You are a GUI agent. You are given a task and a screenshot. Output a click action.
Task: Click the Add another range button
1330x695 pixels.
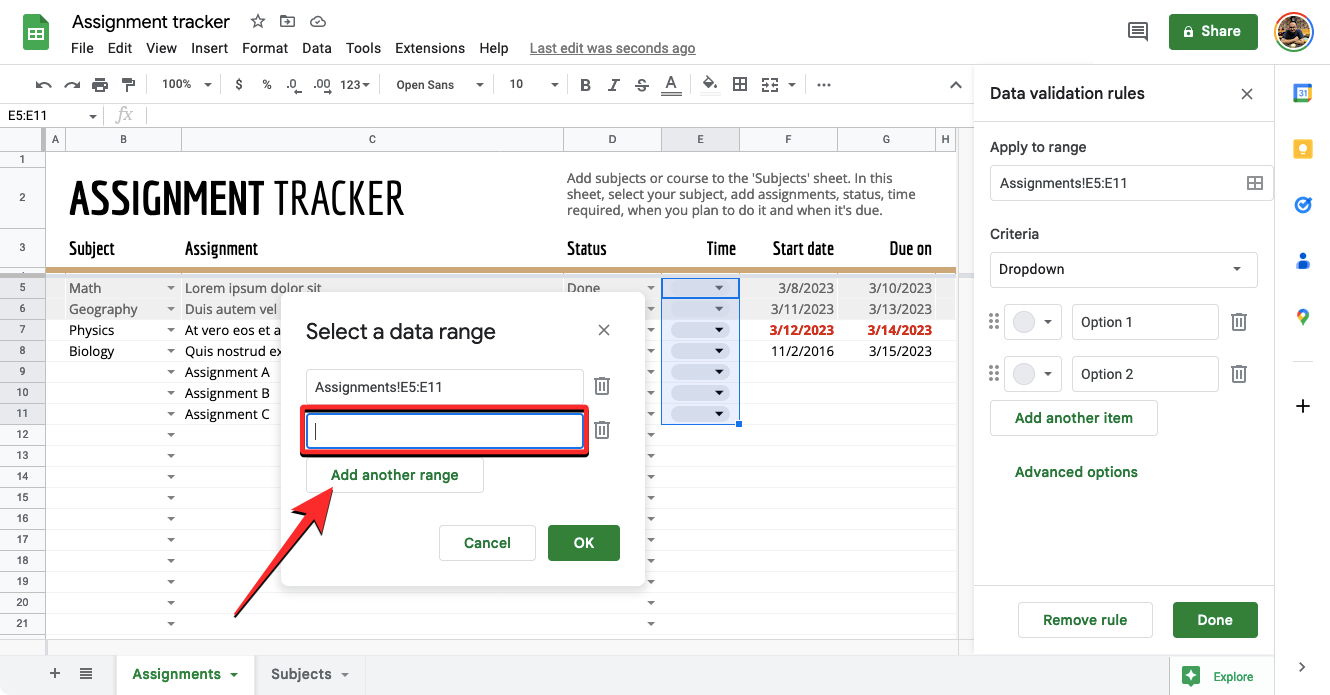pos(394,475)
